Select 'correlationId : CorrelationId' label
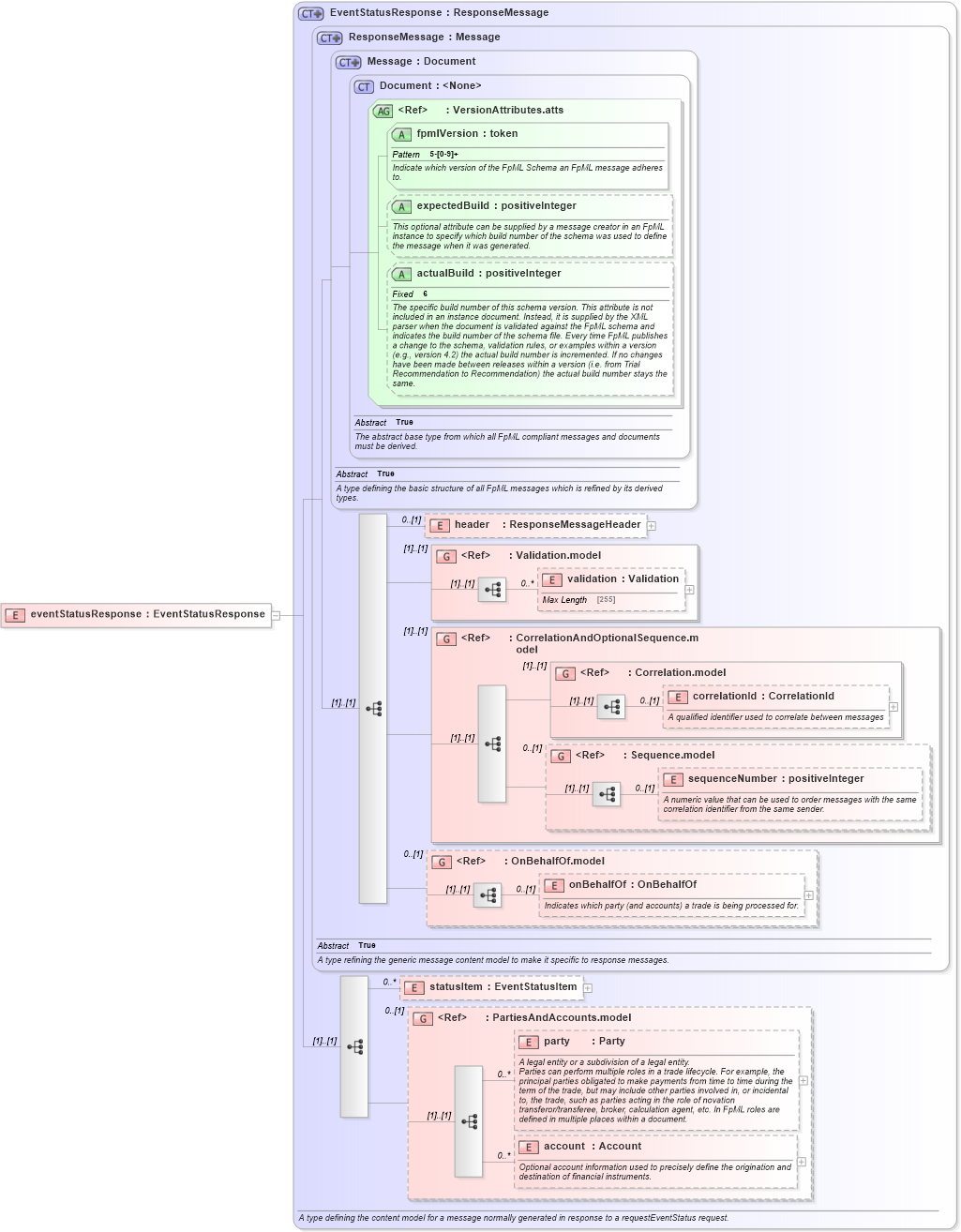This screenshot has height=1232, width=961. pyautogui.click(x=763, y=697)
